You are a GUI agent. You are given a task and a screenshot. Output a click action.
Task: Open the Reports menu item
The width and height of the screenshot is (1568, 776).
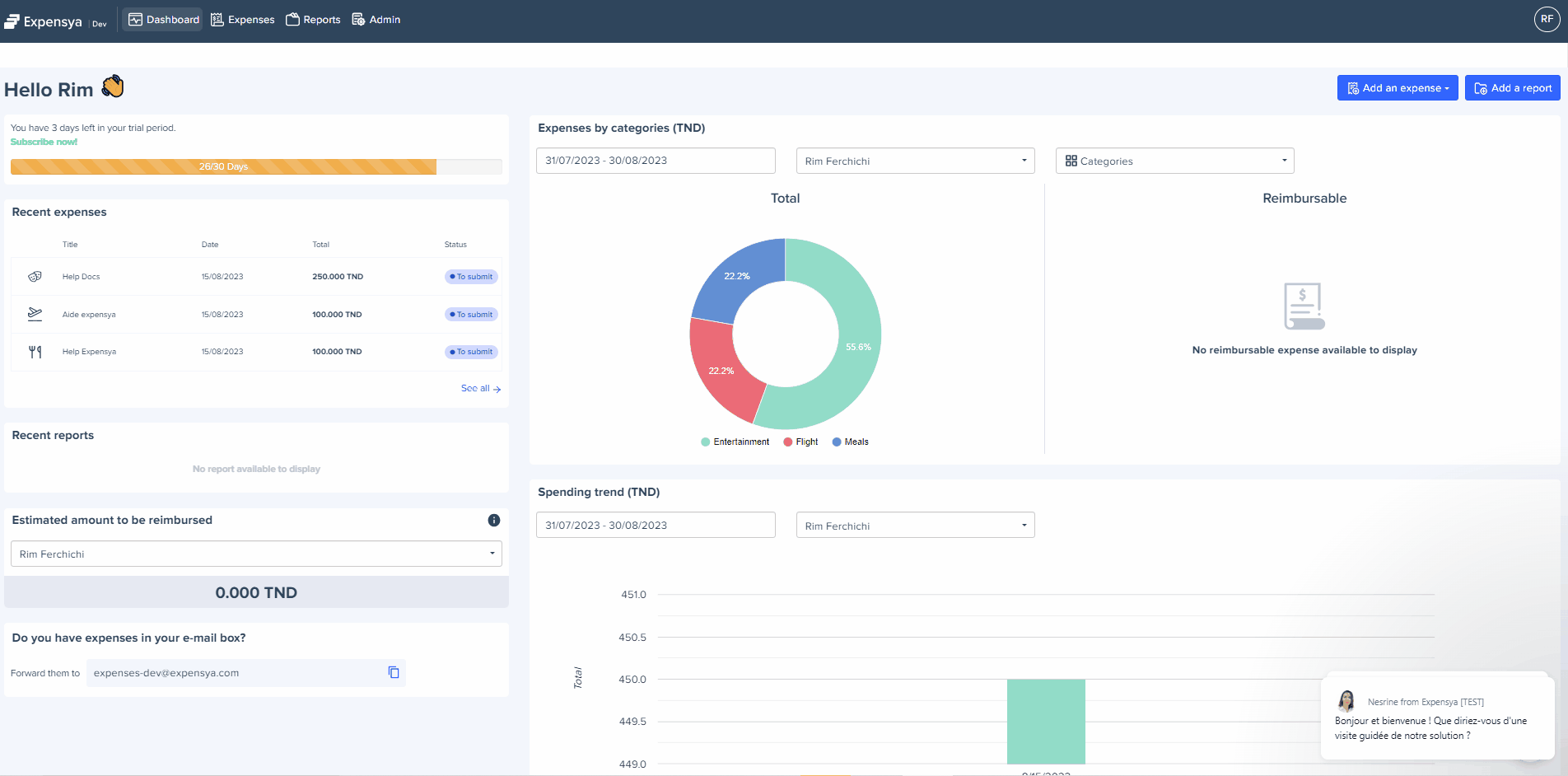[x=313, y=20]
